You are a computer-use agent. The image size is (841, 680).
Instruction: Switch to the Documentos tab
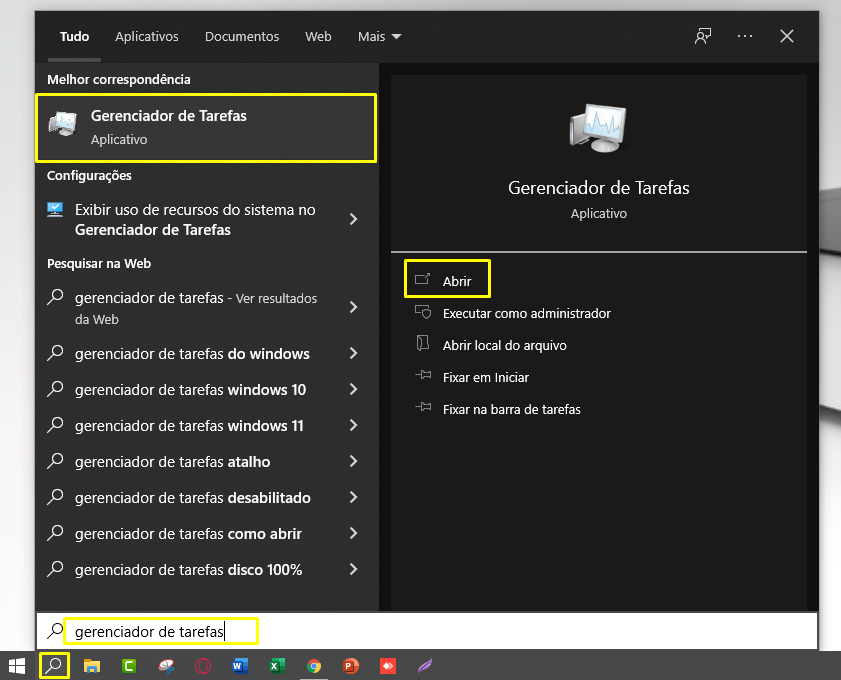242,36
